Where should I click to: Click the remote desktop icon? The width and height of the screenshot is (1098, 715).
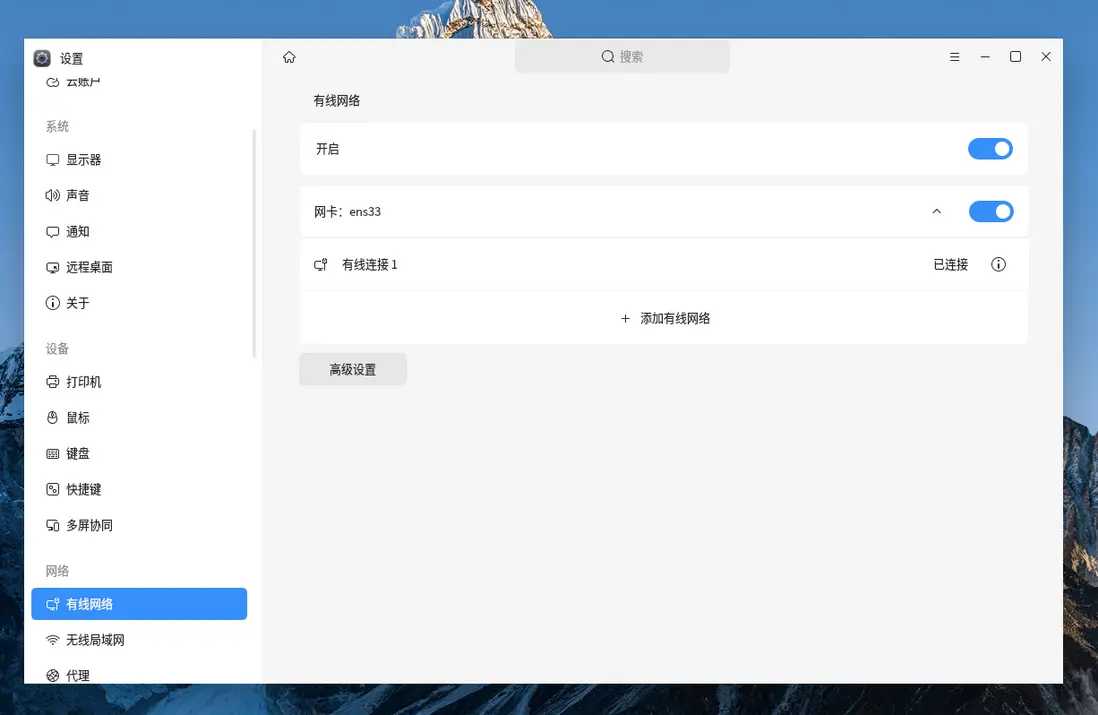(x=53, y=268)
